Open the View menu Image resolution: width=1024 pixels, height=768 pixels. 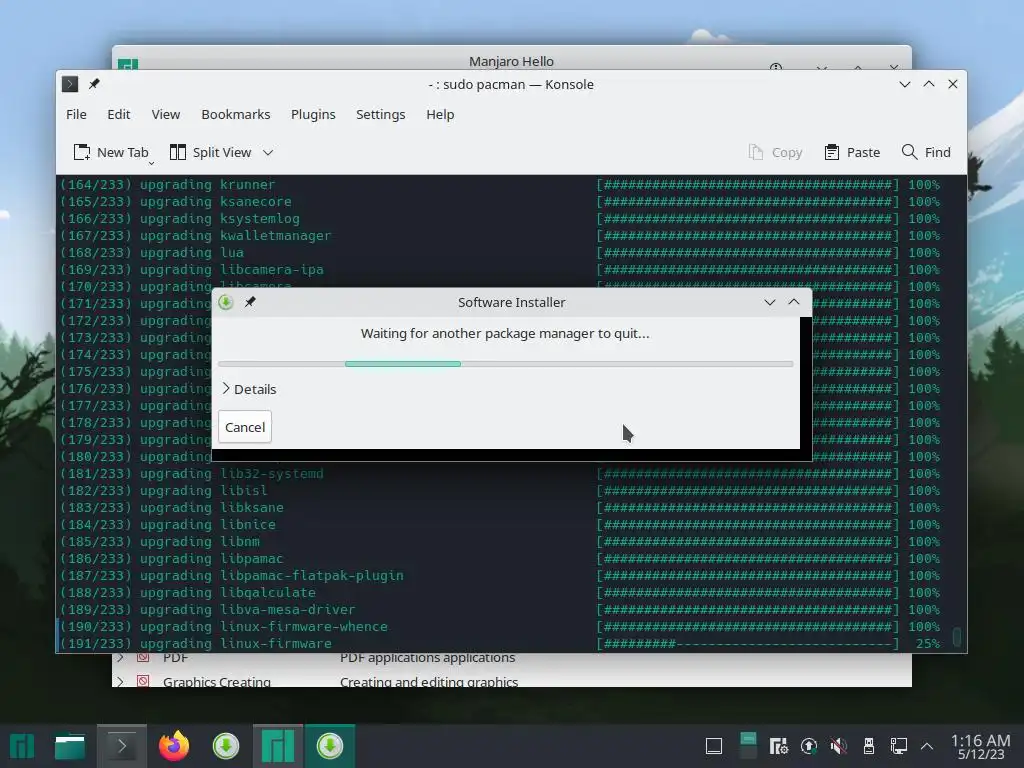(x=166, y=114)
